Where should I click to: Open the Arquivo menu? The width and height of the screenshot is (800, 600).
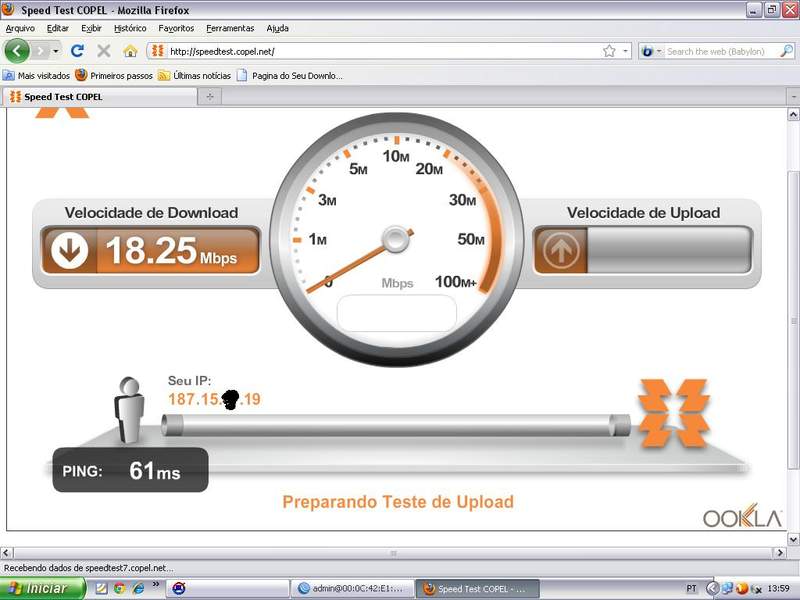click(x=20, y=29)
